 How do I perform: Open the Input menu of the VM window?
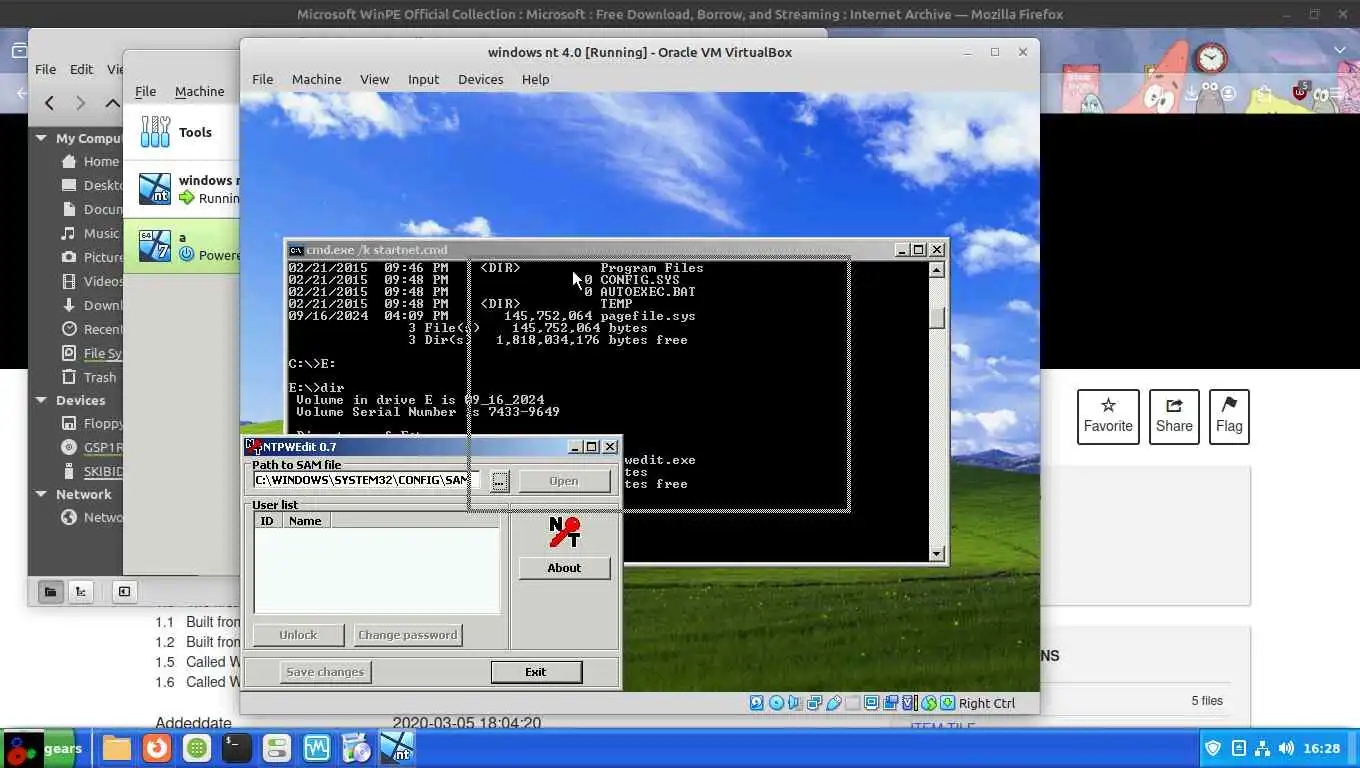[423, 79]
